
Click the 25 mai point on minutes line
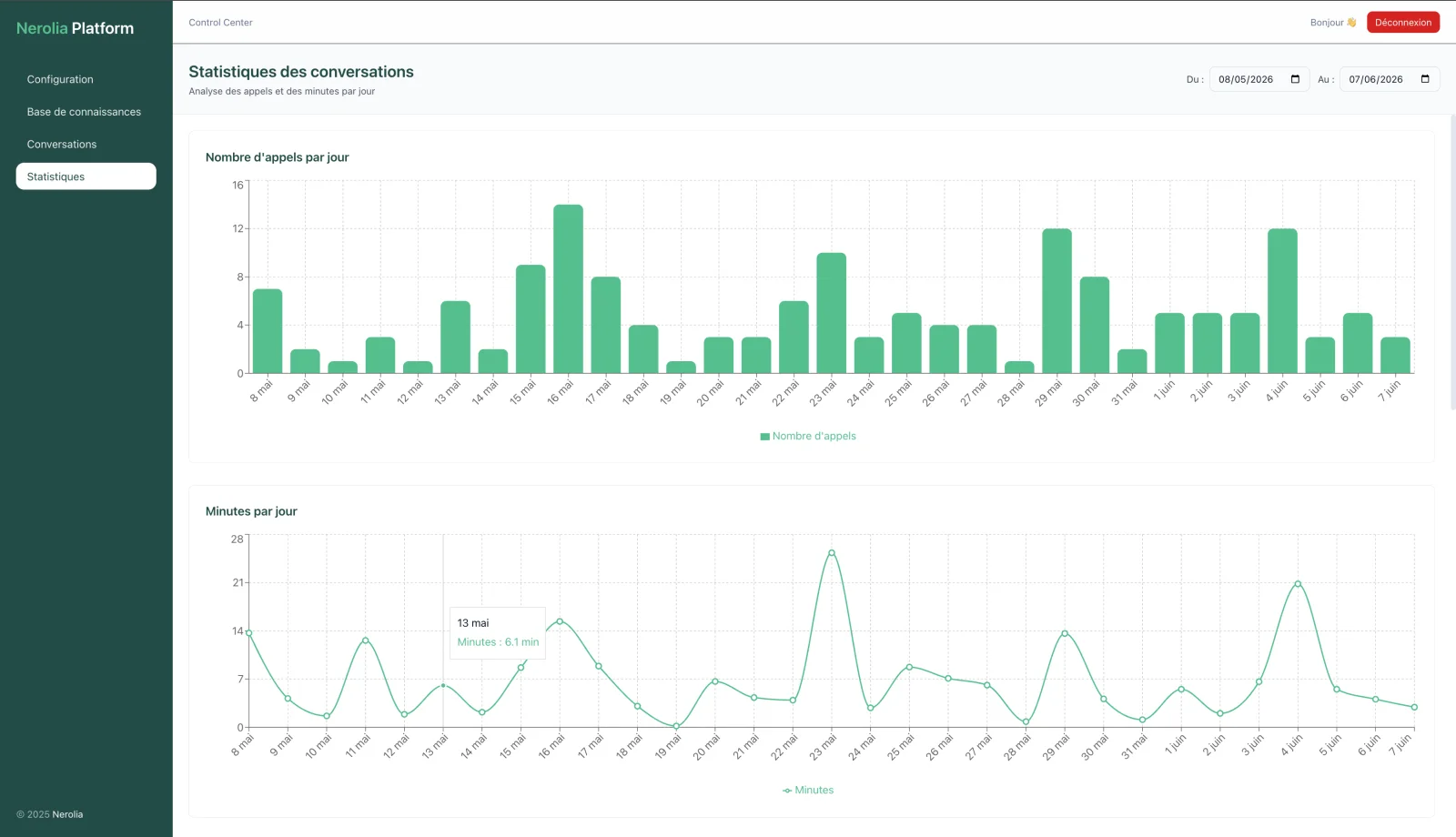point(909,667)
